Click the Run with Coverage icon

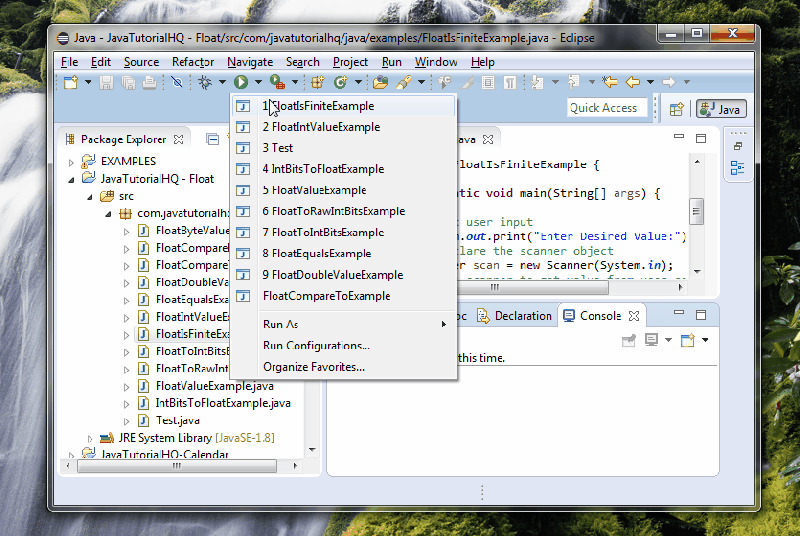[277, 82]
